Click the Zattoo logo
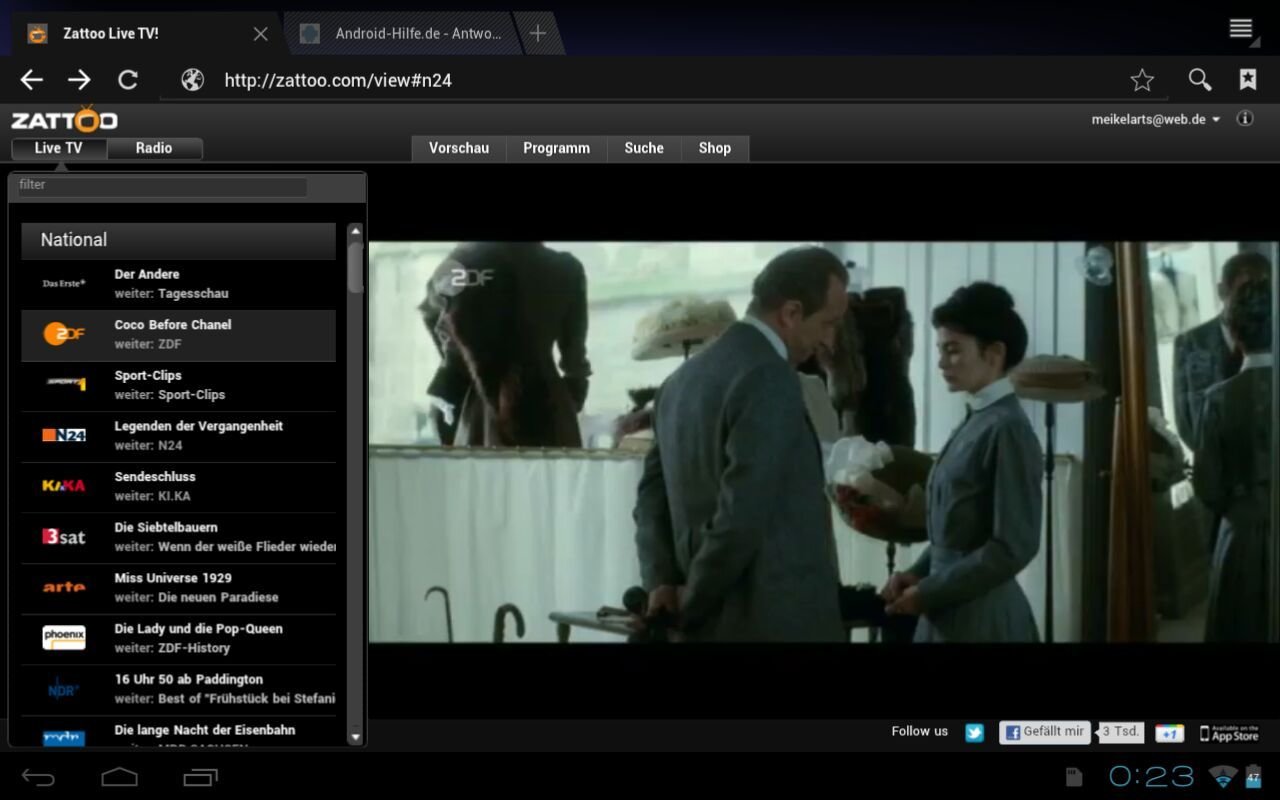This screenshot has height=800, width=1280. 64,120
